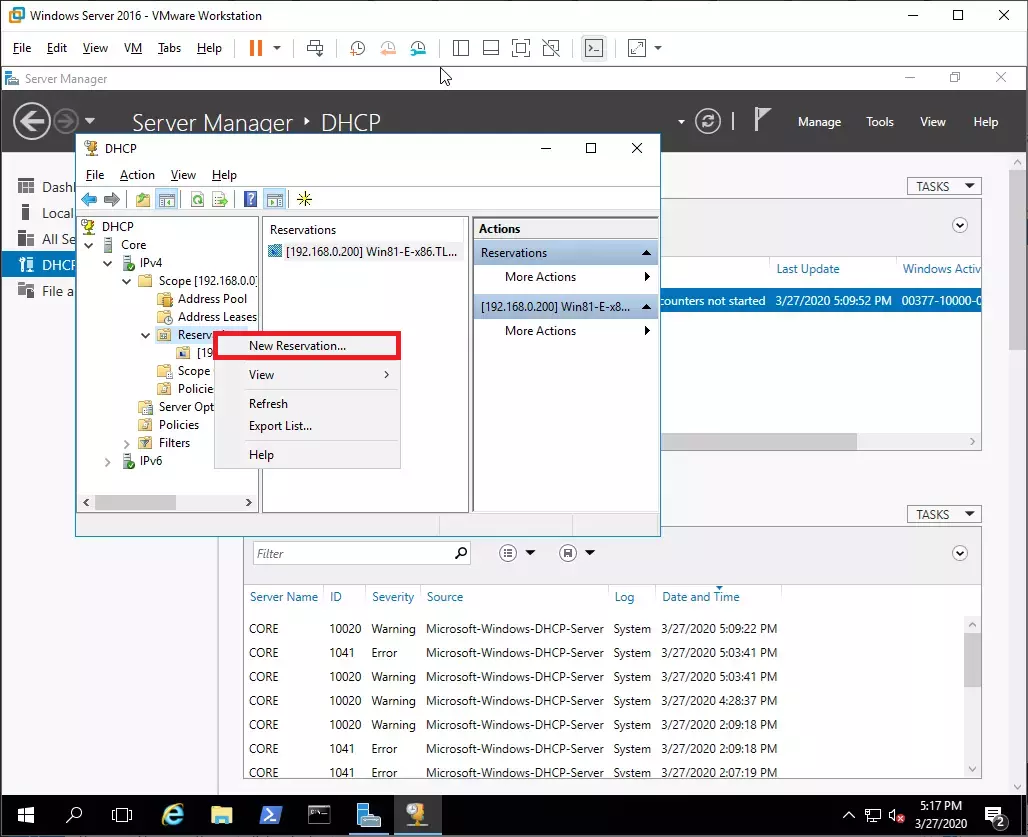Open DHCP console Action menu
The width and height of the screenshot is (1028, 837).
[137, 175]
